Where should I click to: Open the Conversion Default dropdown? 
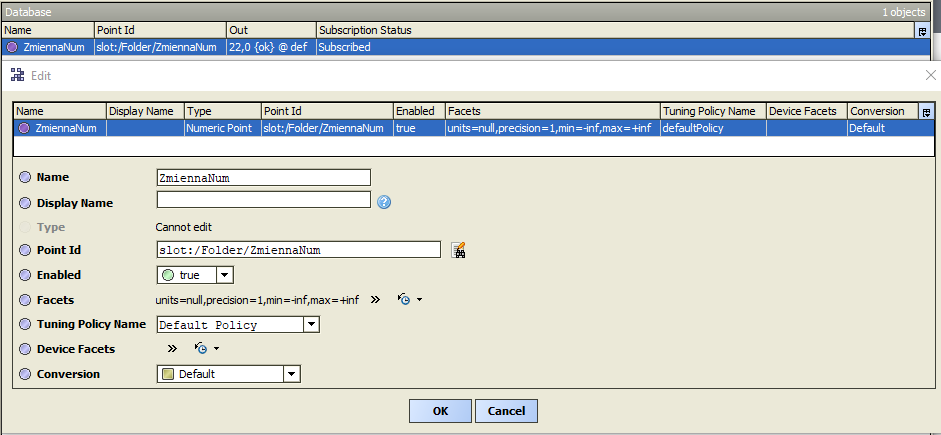point(292,374)
